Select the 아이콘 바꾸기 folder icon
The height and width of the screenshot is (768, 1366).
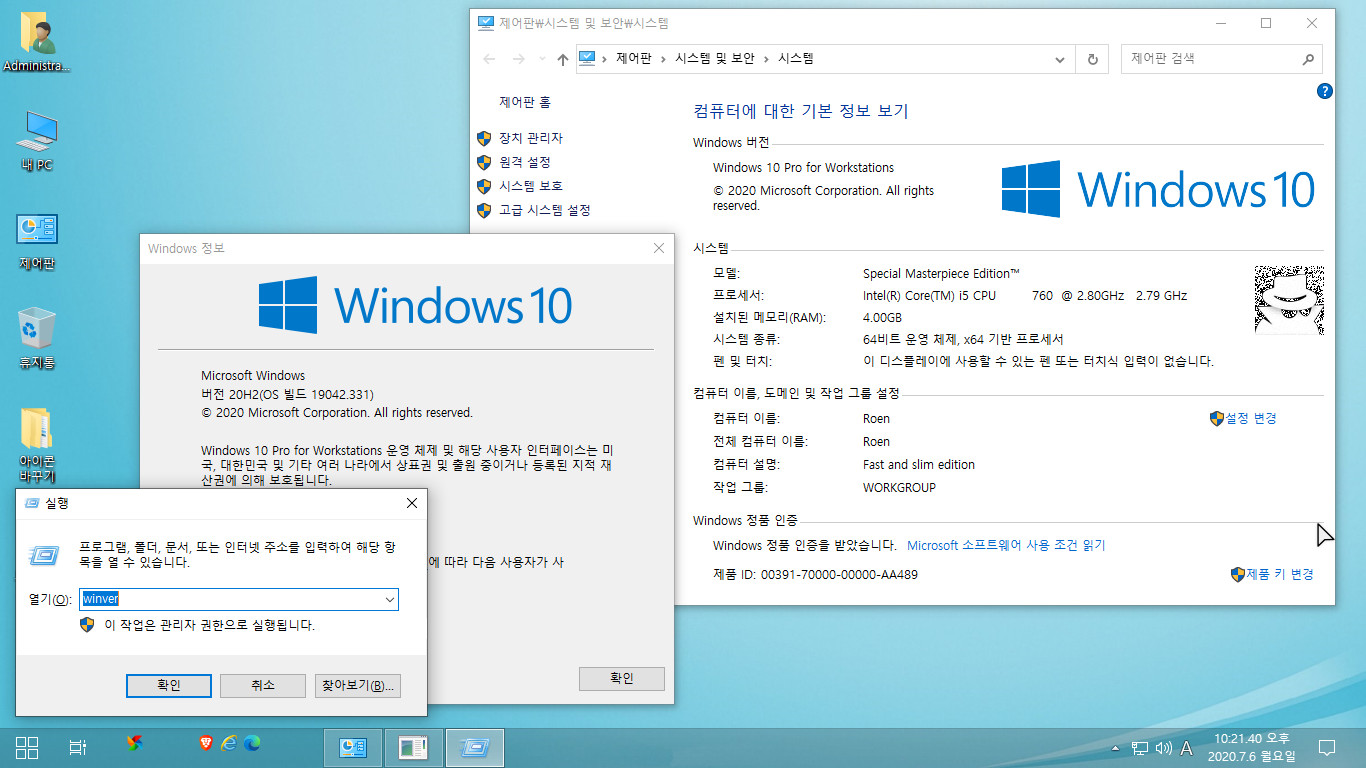click(x=37, y=445)
